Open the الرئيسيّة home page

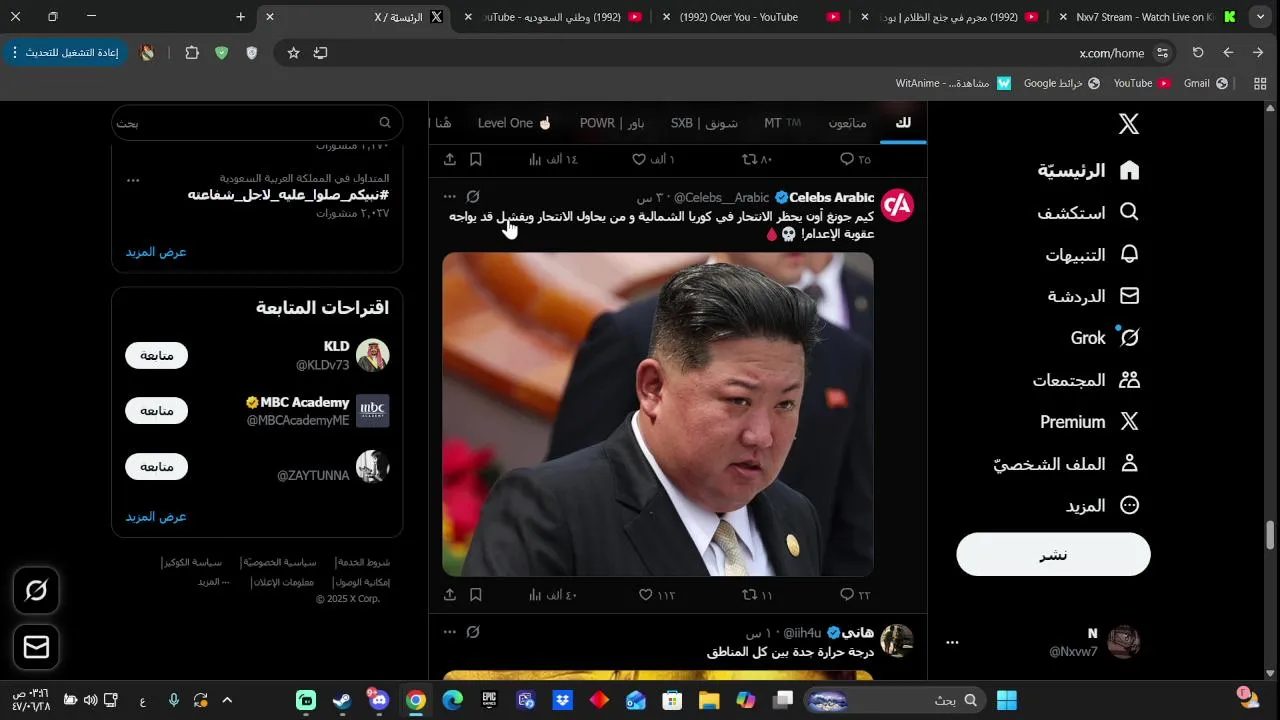coord(1089,170)
